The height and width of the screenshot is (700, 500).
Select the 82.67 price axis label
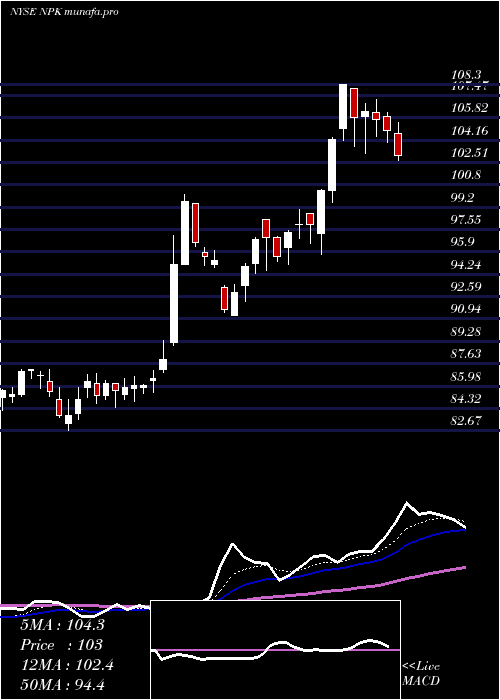click(x=466, y=421)
